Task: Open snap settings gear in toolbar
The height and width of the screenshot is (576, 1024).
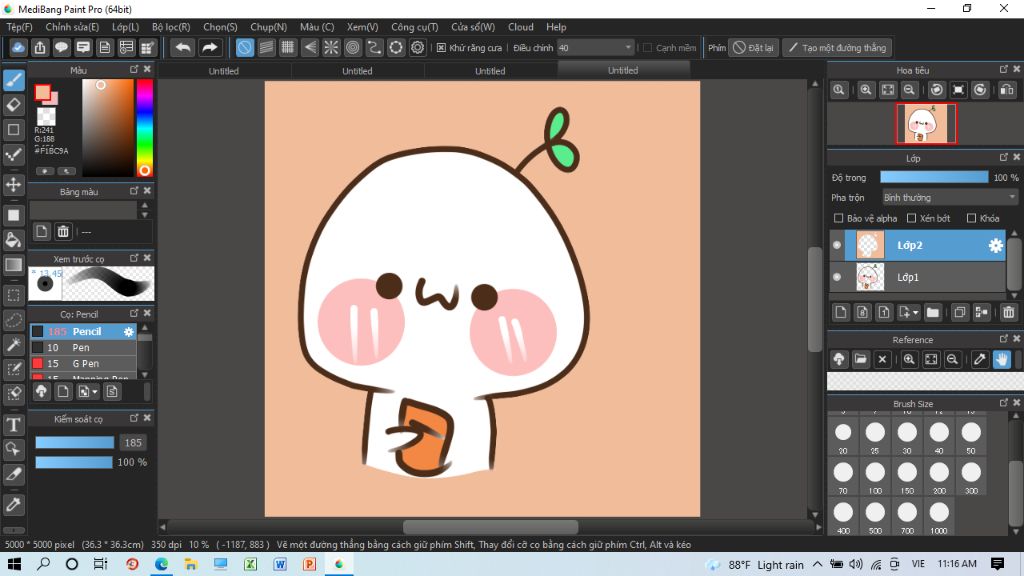Action: (x=417, y=48)
